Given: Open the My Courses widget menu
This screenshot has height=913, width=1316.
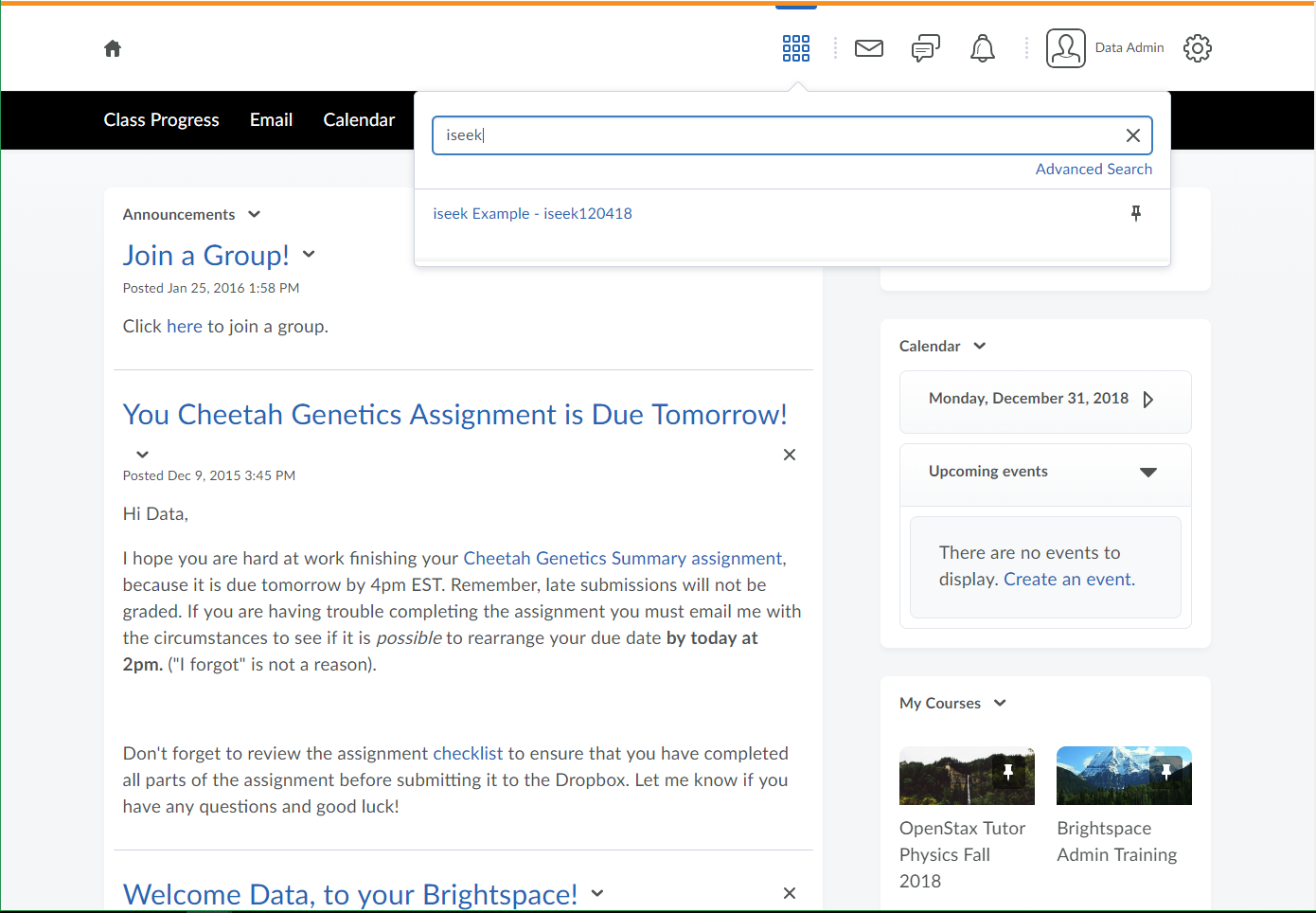Looking at the screenshot, I should pos(1000,703).
